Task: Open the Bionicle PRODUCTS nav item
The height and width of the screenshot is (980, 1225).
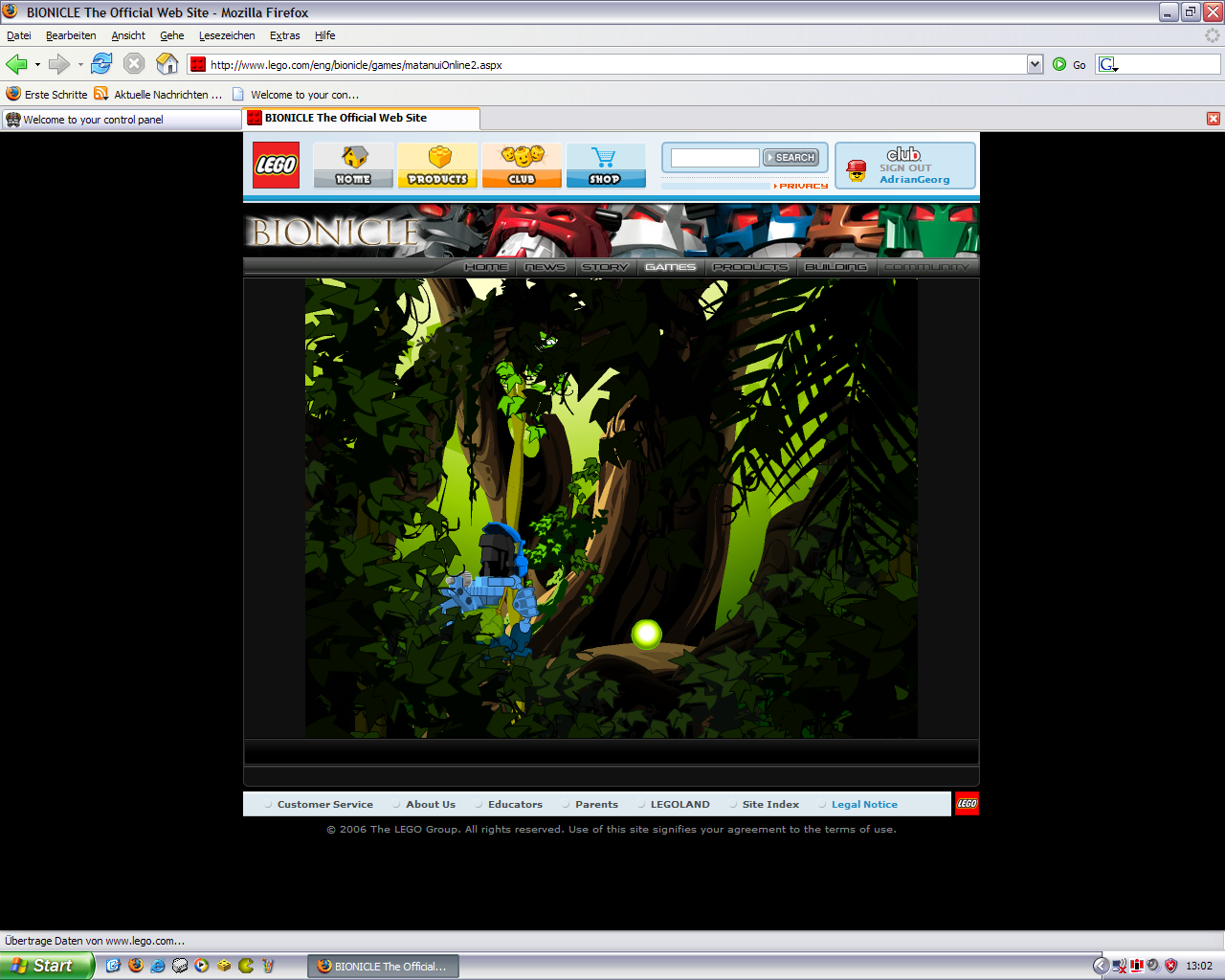Action: pyautogui.click(x=750, y=267)
